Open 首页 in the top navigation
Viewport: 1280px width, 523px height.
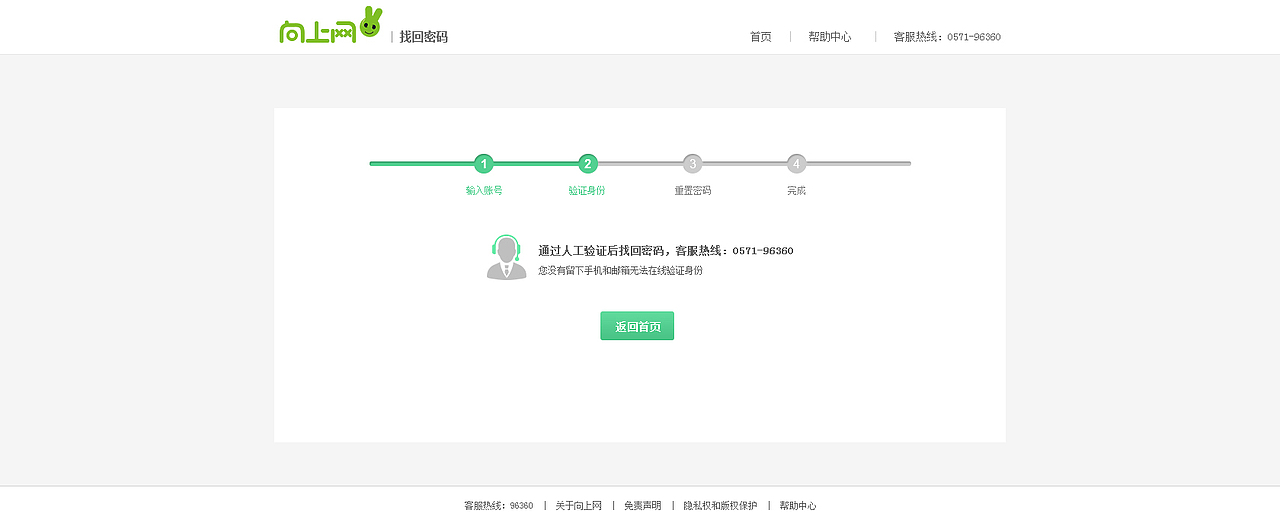761,37
